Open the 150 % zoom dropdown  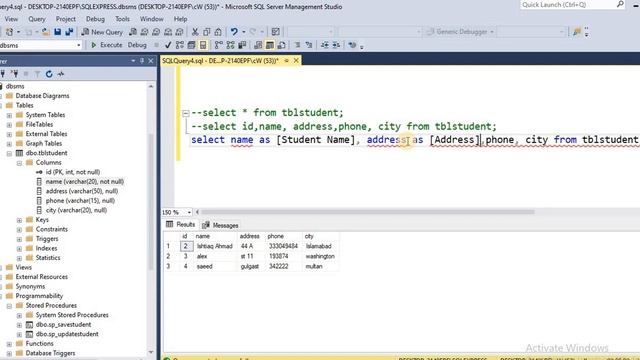click(x=189, y=212)
